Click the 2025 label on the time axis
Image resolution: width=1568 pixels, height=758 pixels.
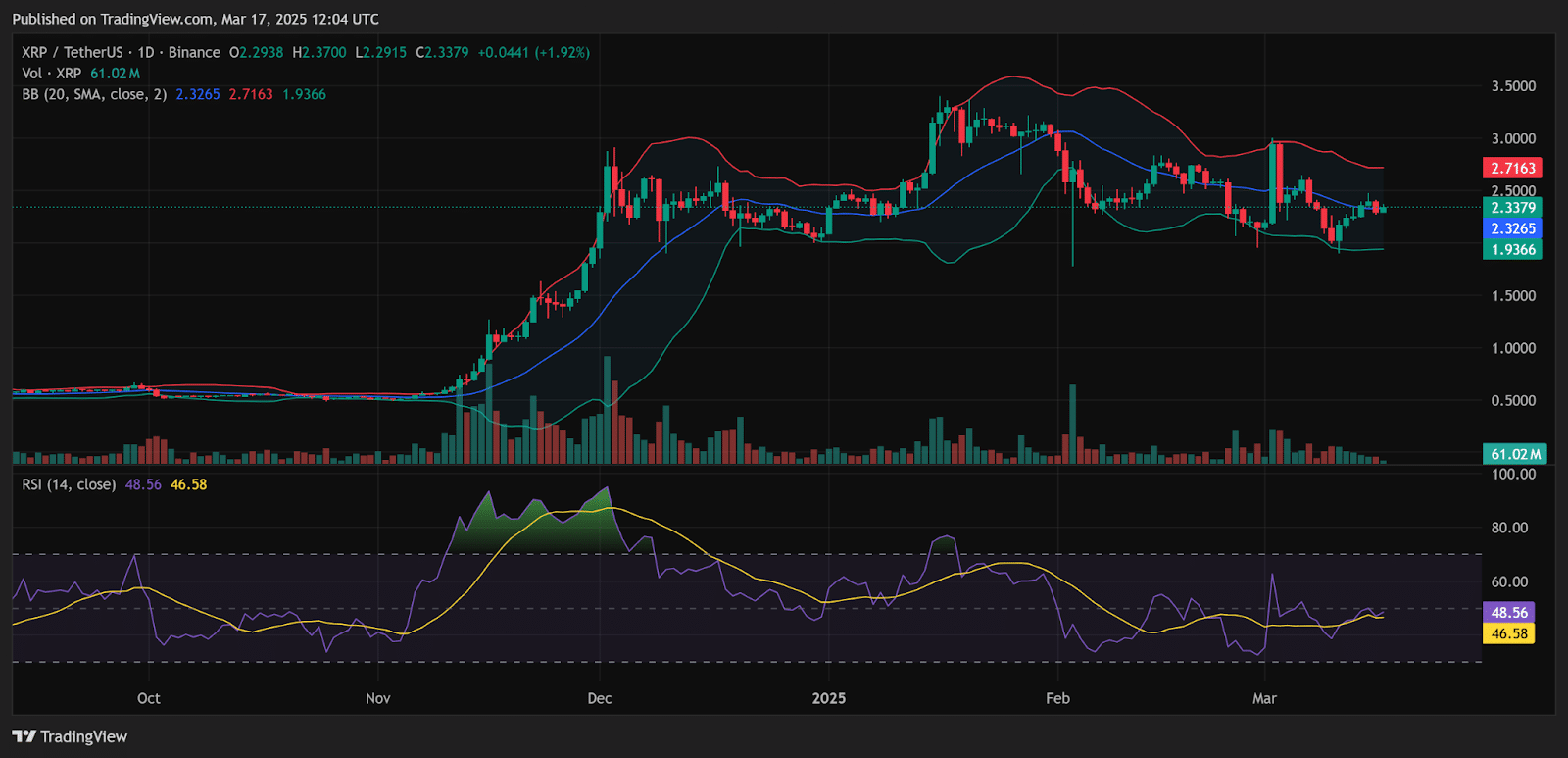pos(828,698)
